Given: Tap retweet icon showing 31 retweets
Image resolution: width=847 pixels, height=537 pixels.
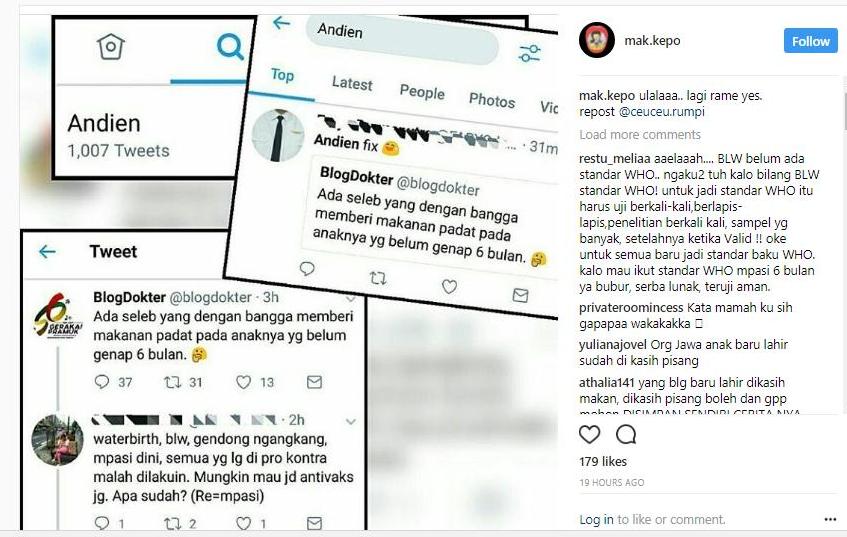Looking at the screenshot, I should point(172,382).
